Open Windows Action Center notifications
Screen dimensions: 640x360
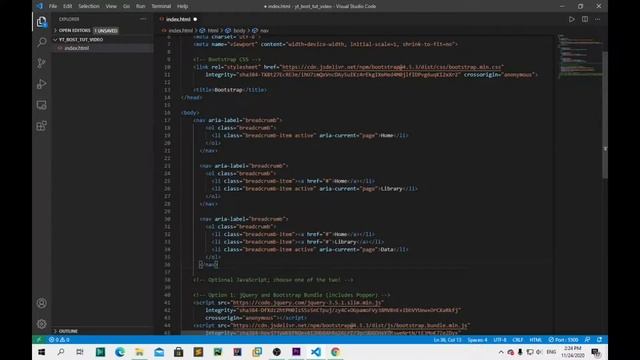pos(596,352)
